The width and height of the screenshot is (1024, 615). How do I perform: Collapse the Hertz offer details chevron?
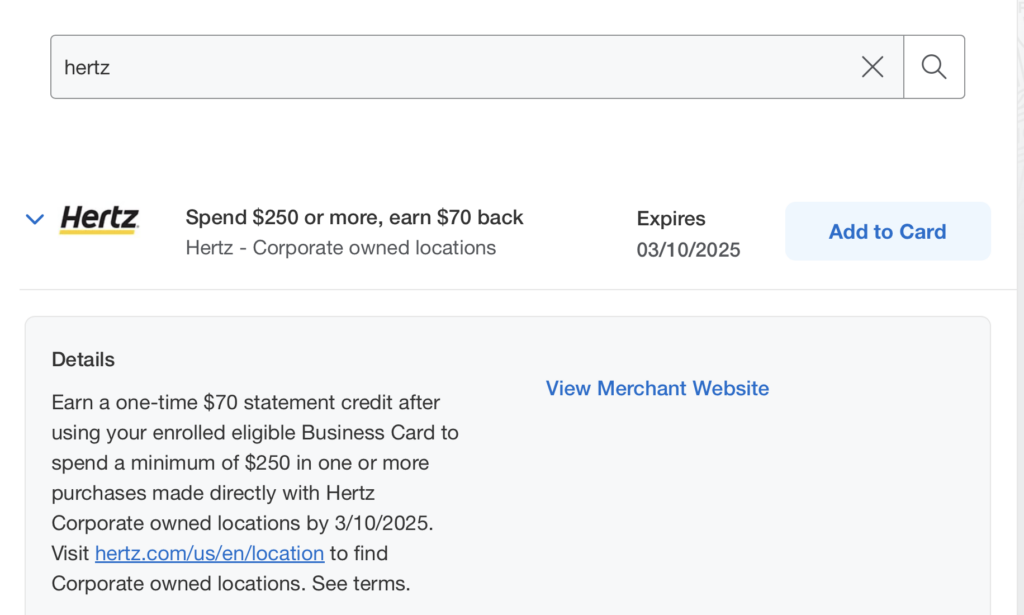(x=35, y=219)
